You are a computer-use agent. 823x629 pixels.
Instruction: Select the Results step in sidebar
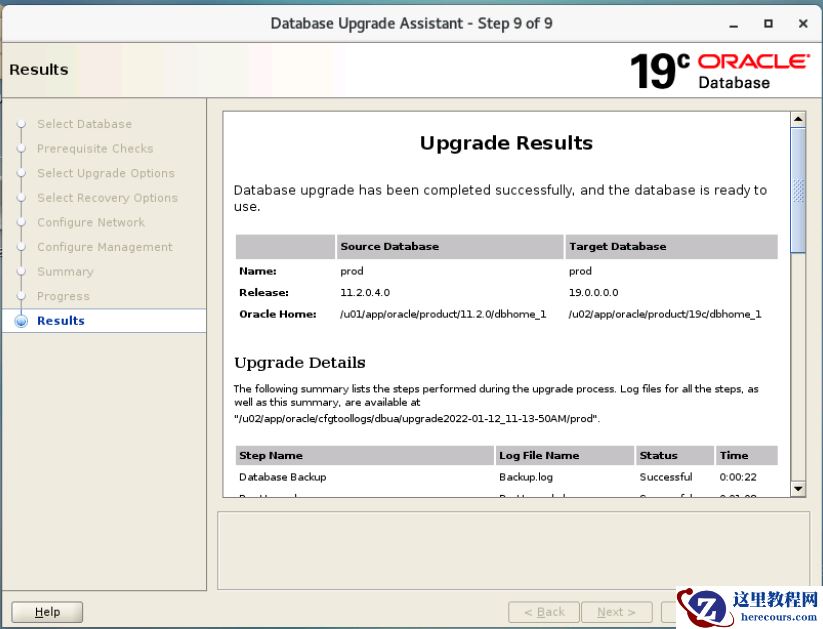click(60, 321)
